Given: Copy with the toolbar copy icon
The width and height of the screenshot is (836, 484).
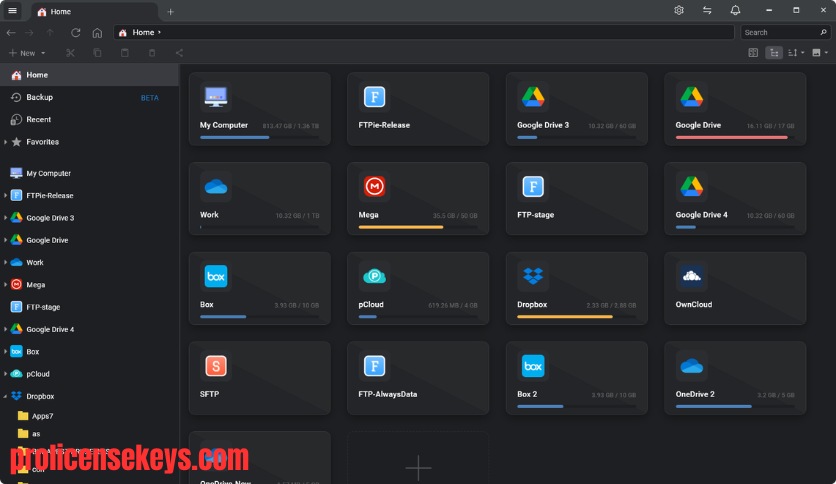Looking at the screenshot, I should [97, 53].
